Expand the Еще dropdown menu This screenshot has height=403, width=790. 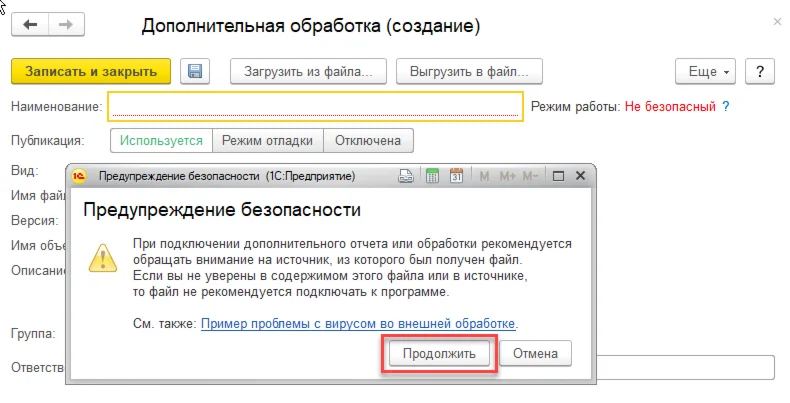coord(705,72)
